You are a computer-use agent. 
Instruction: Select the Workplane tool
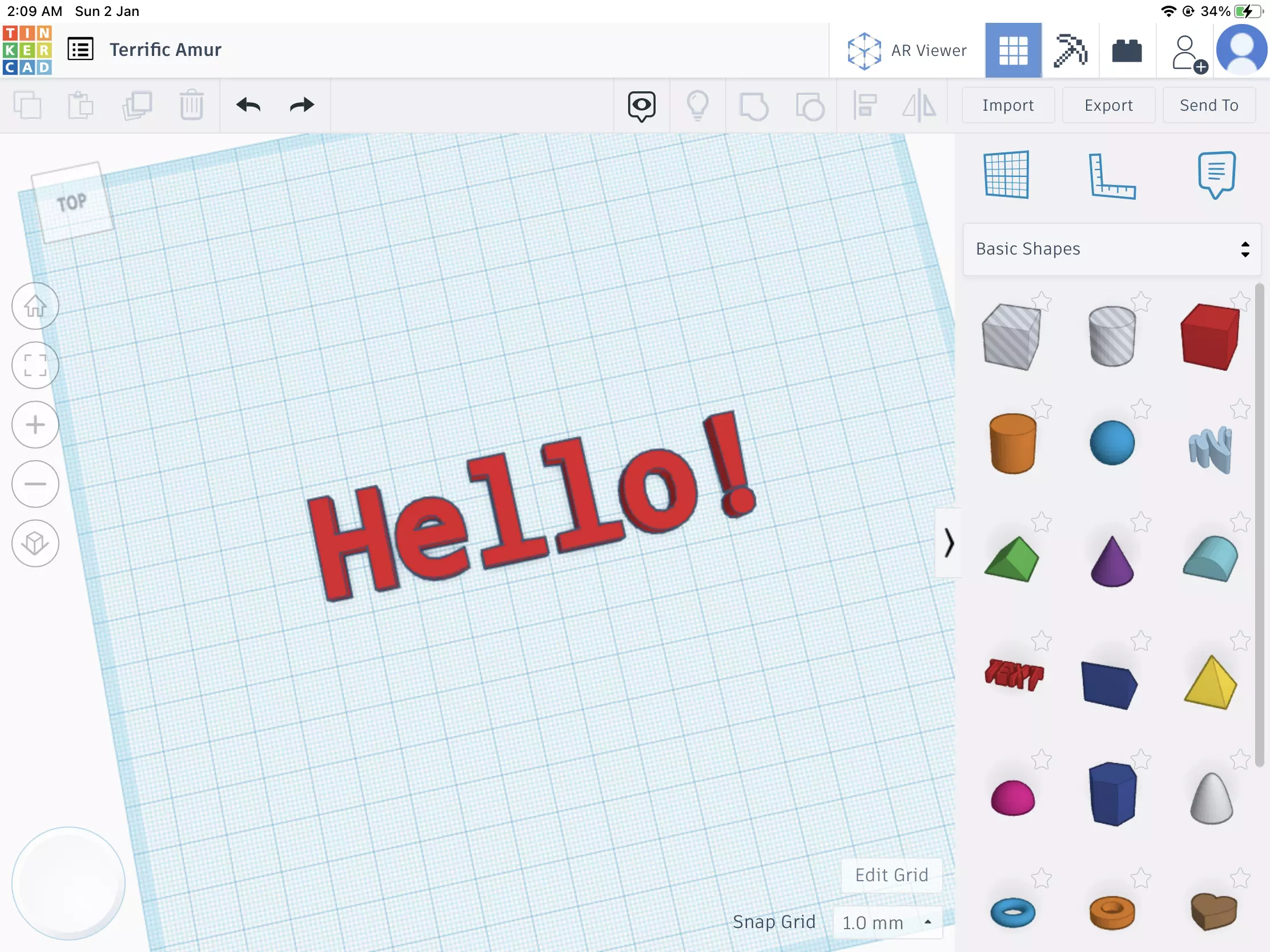coord(1006,175)
